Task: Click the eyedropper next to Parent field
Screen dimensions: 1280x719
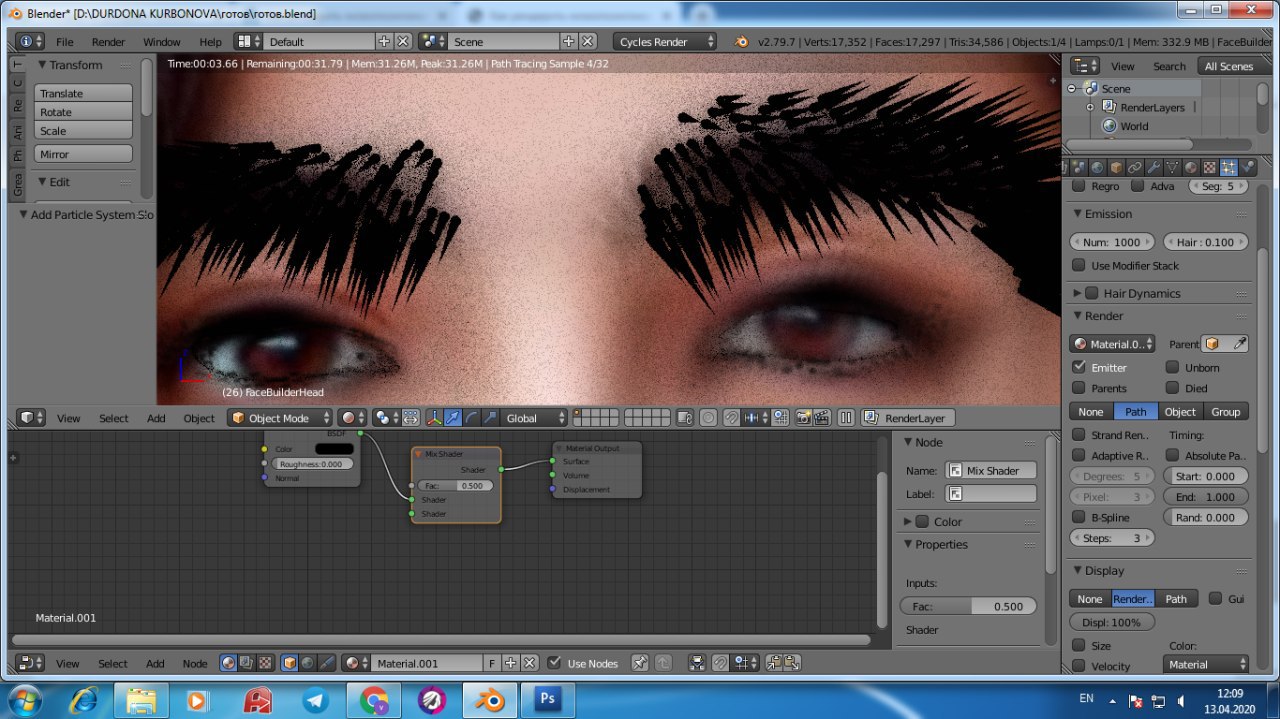Action: click(1240, 344)
